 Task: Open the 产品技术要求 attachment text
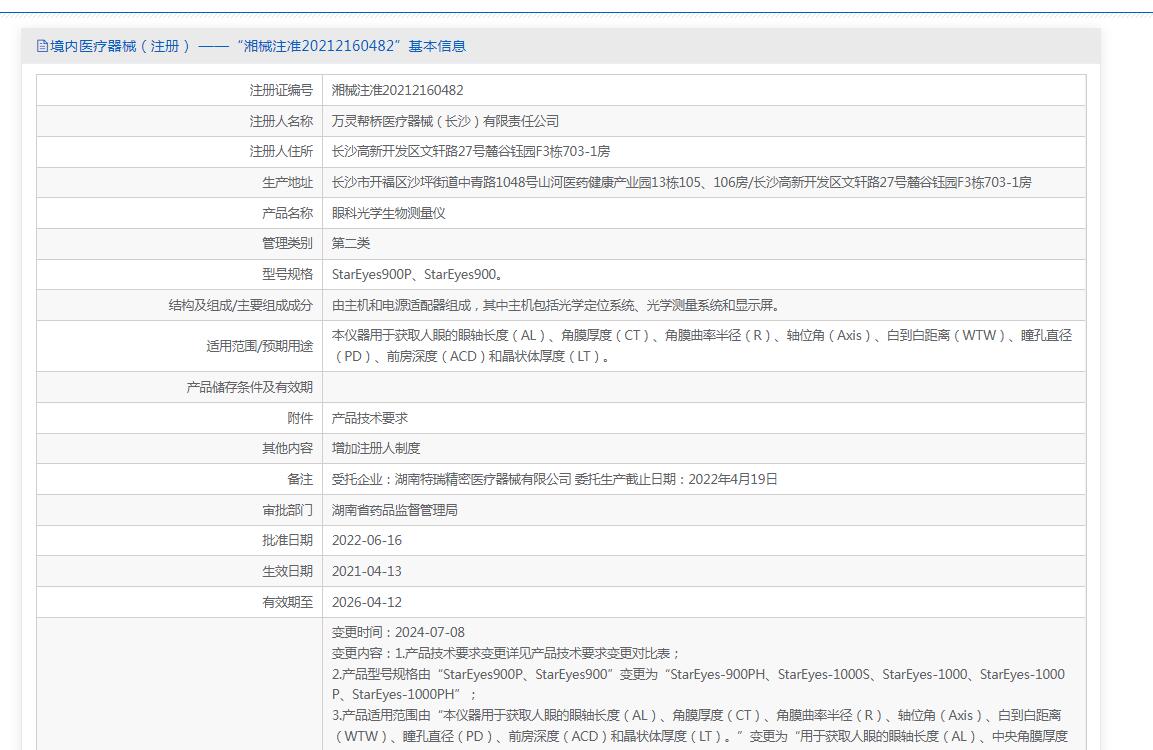369,418
